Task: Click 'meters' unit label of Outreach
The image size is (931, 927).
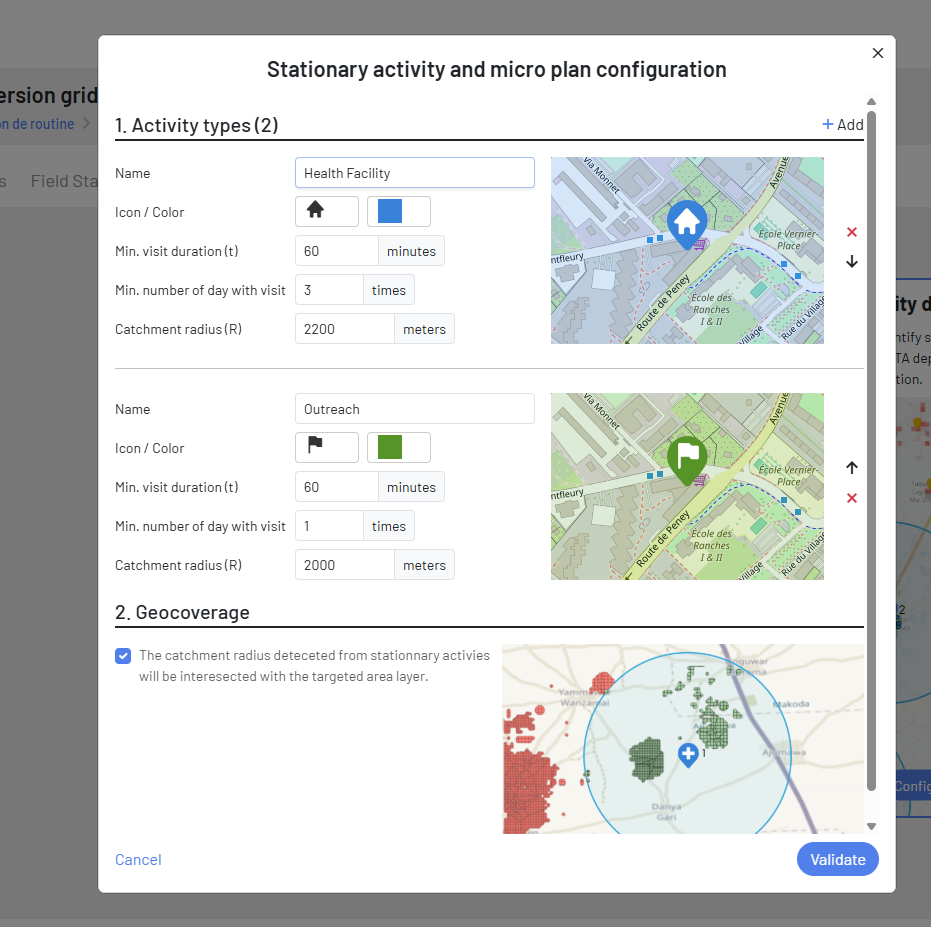Action: click(424, 565)
